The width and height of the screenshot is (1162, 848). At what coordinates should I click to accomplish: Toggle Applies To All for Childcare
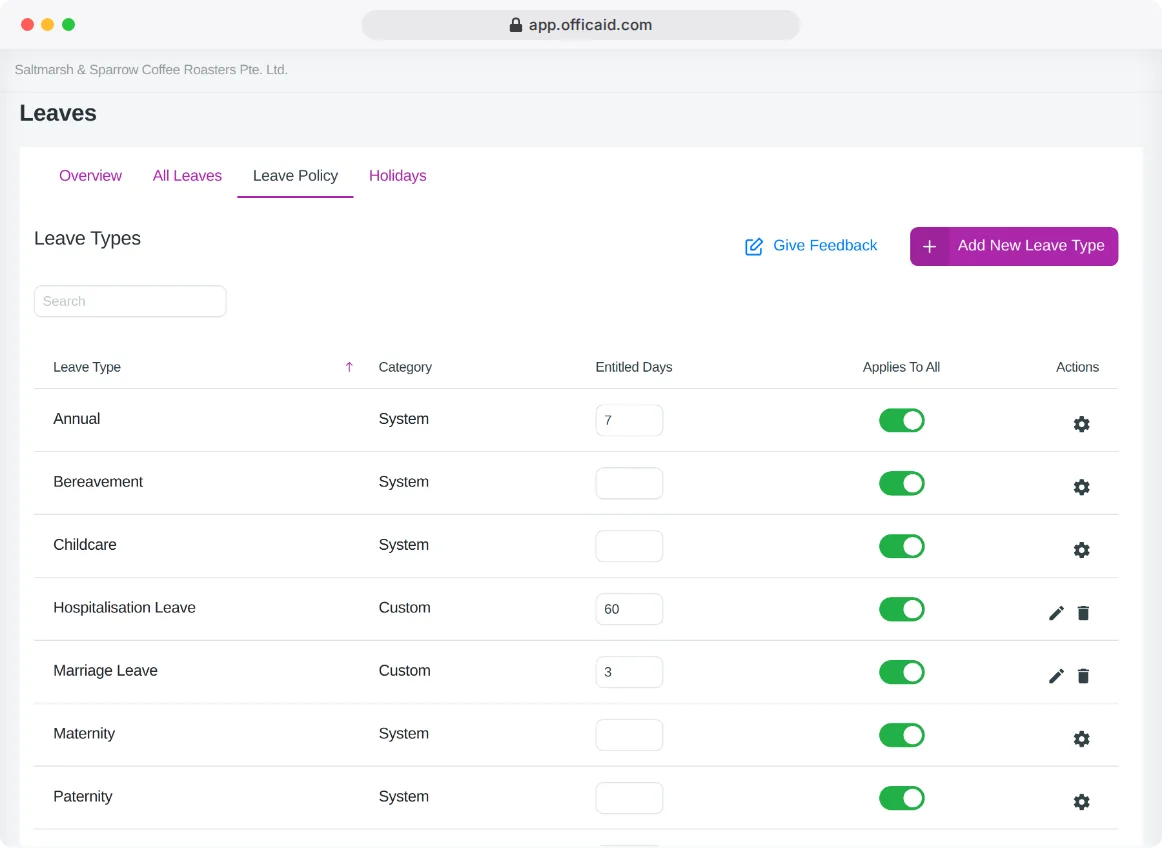pyautogui.click(x=901, y=546)
